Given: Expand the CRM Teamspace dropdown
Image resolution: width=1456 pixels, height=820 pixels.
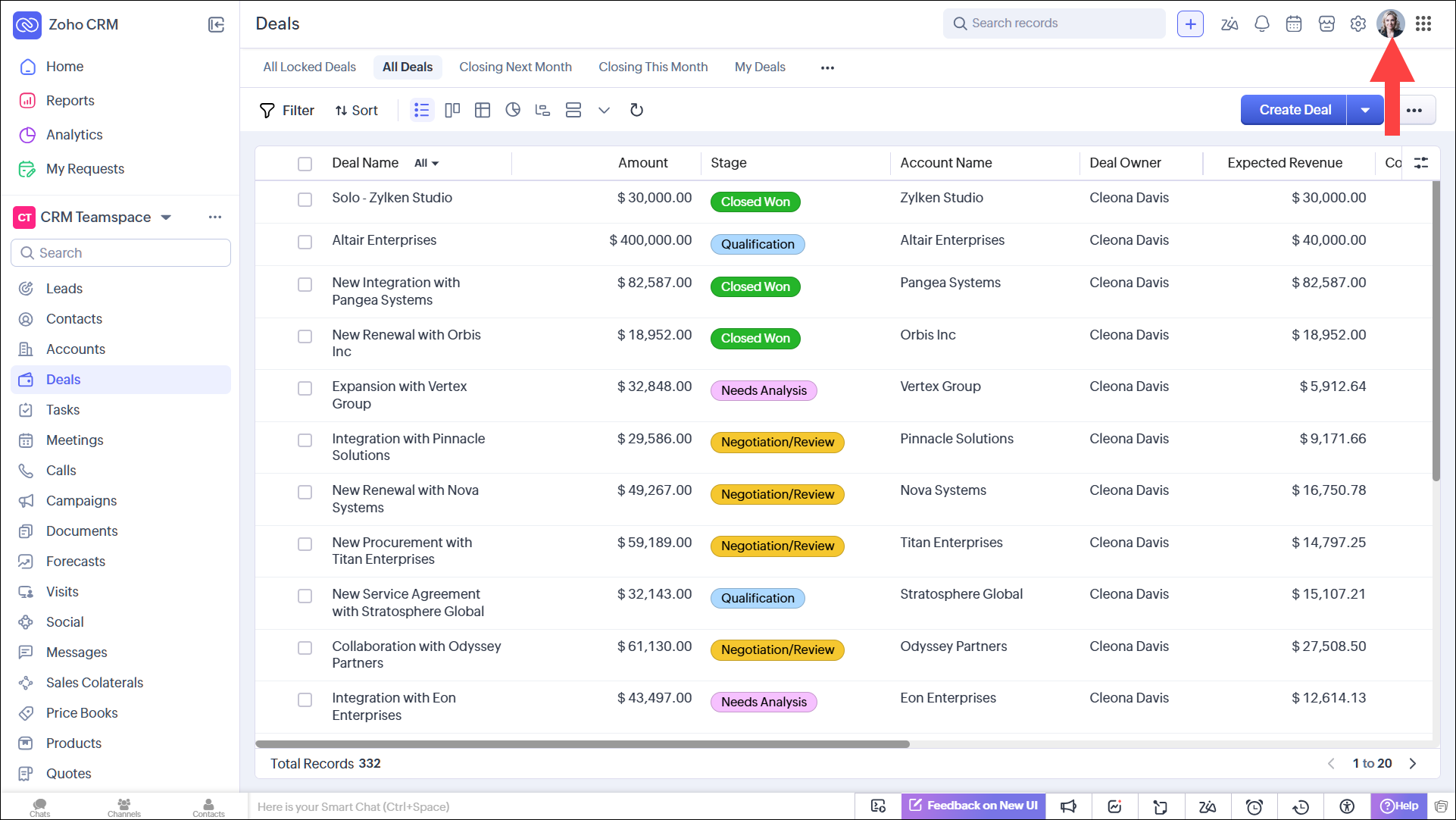Looking at the screenshot, I should [x=166, y=218].
